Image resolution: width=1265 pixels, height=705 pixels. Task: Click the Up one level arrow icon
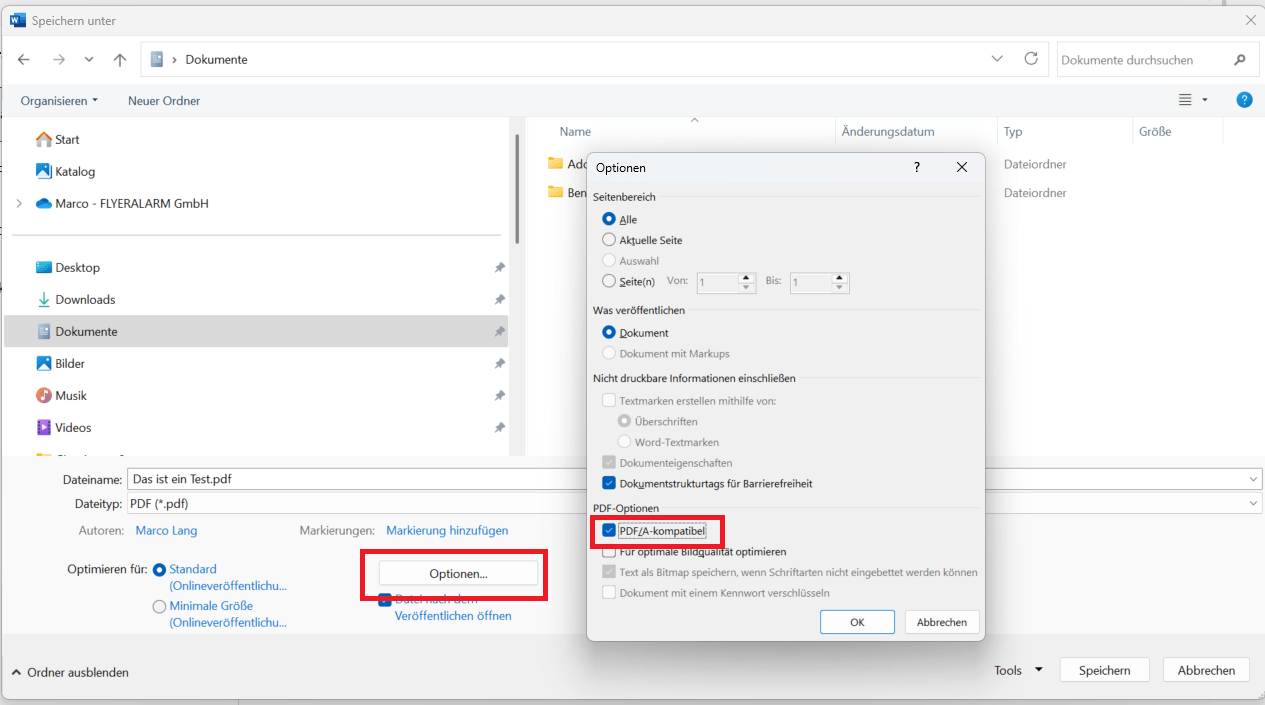point(120,60)
